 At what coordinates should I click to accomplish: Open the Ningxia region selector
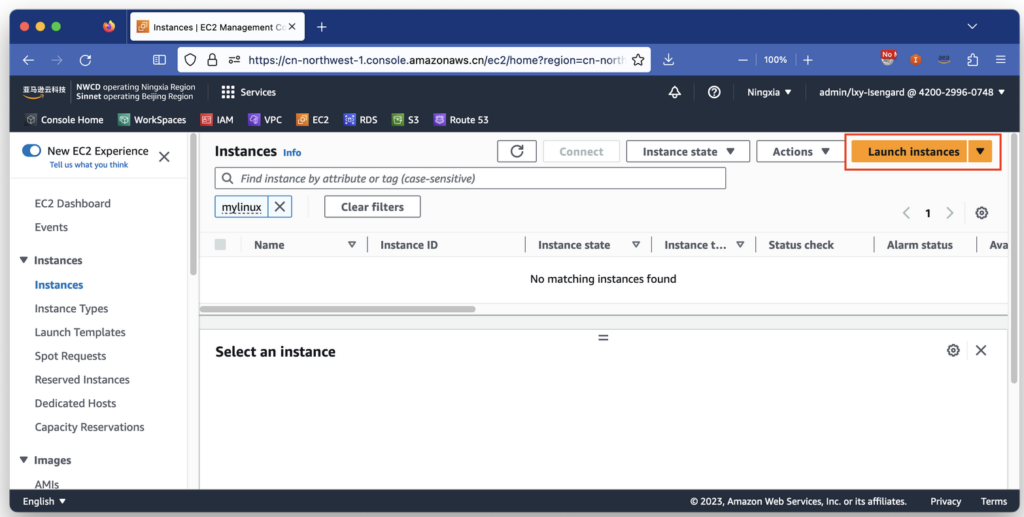[769, 92]
